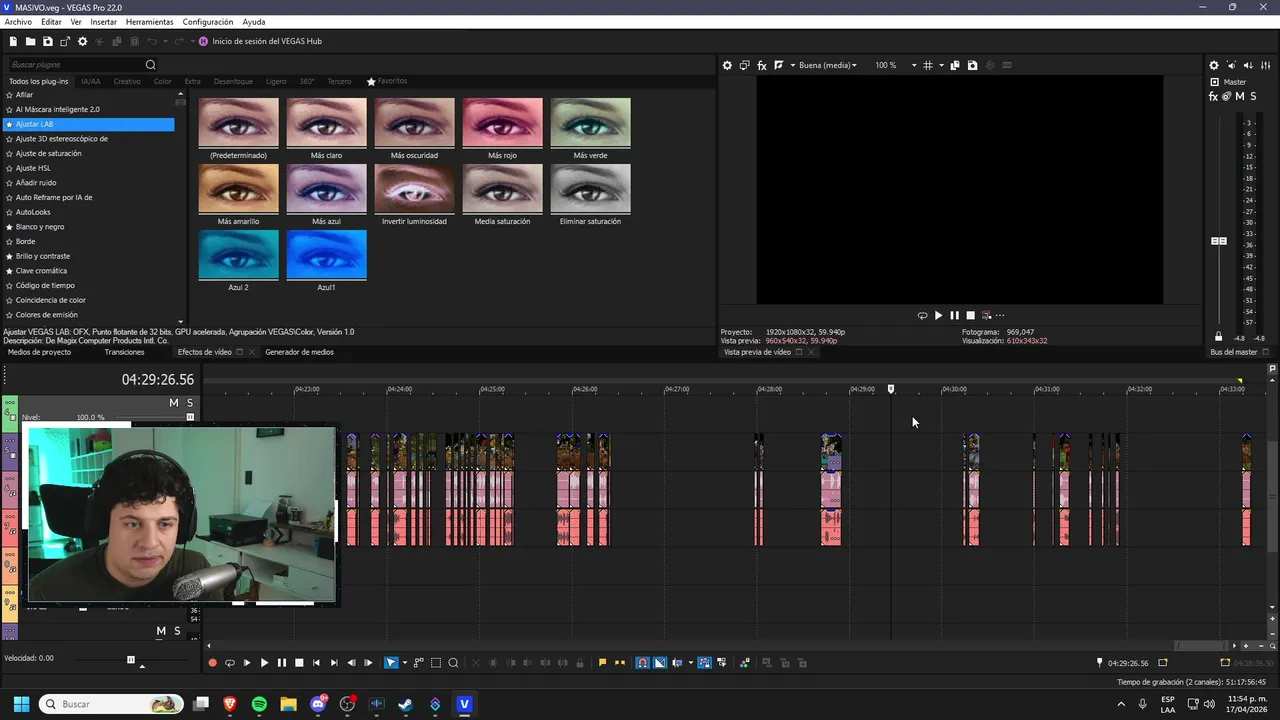
Task: Open video preview properties gear icon
Action: (x=727, y=65)
